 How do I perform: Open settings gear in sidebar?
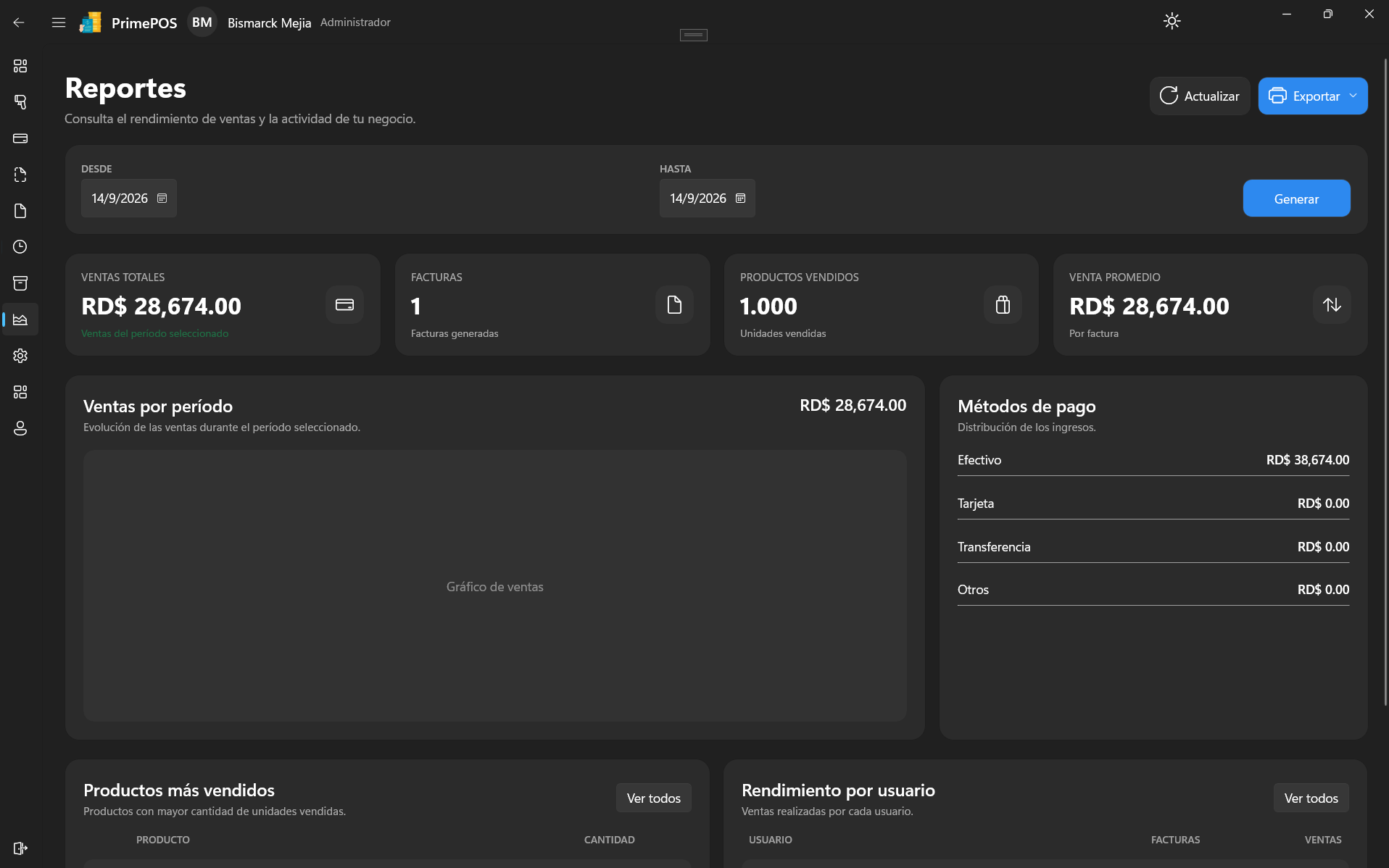(x=20, y=356)
